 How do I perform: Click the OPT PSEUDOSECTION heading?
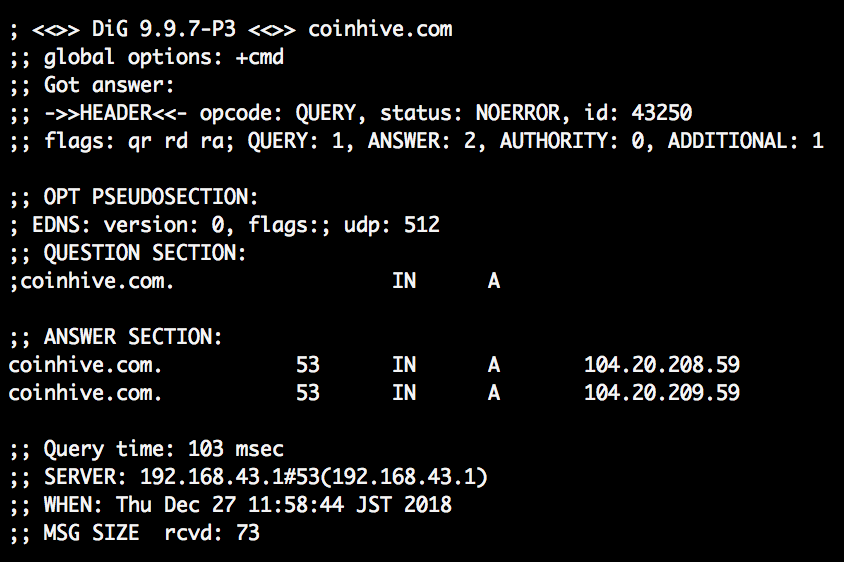[151, 197]
